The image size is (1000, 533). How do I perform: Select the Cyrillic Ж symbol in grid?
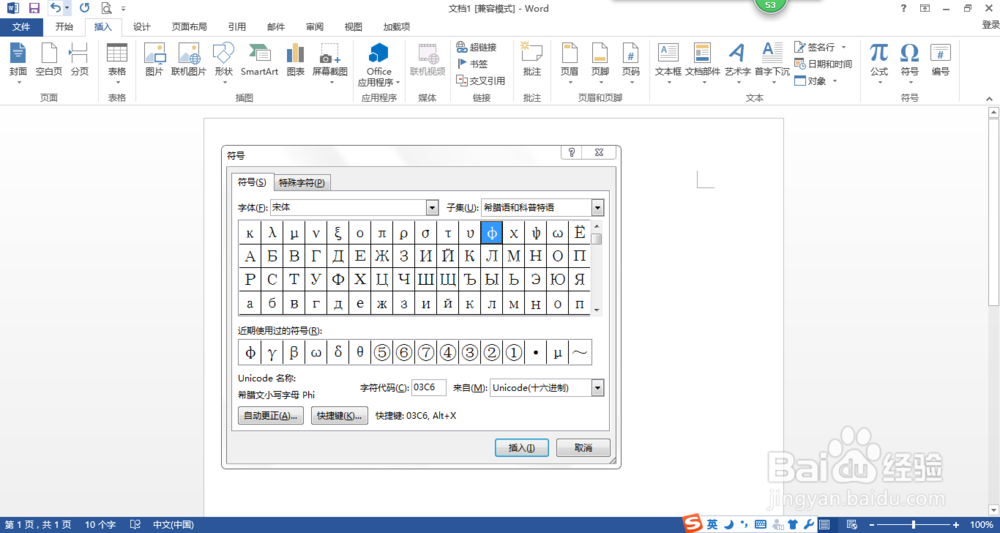pos(382,256)
